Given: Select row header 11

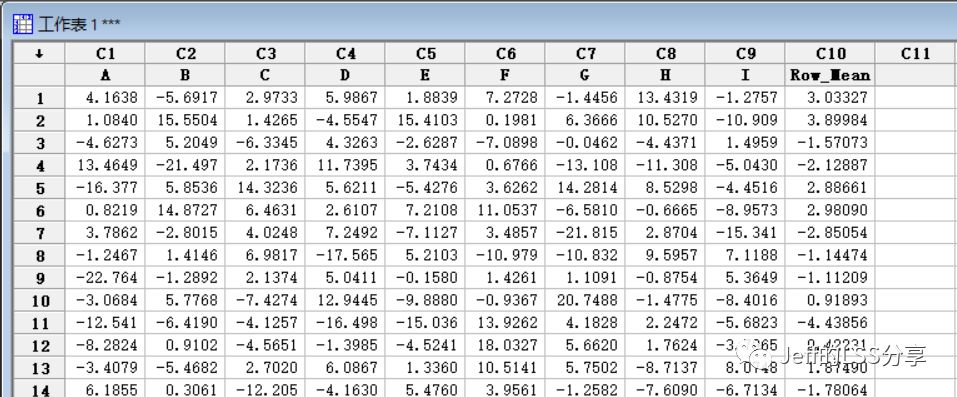Looking at the screenshot, I should tap(39, 323).
